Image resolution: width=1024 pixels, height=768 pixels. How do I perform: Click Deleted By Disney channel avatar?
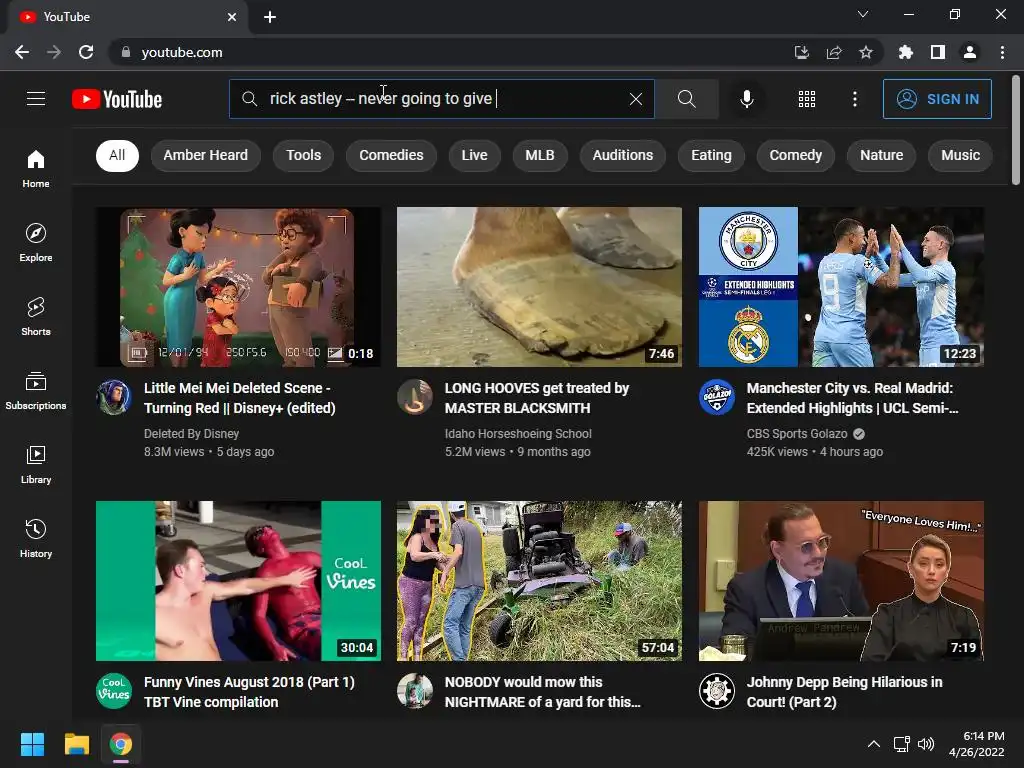[114, 397]
